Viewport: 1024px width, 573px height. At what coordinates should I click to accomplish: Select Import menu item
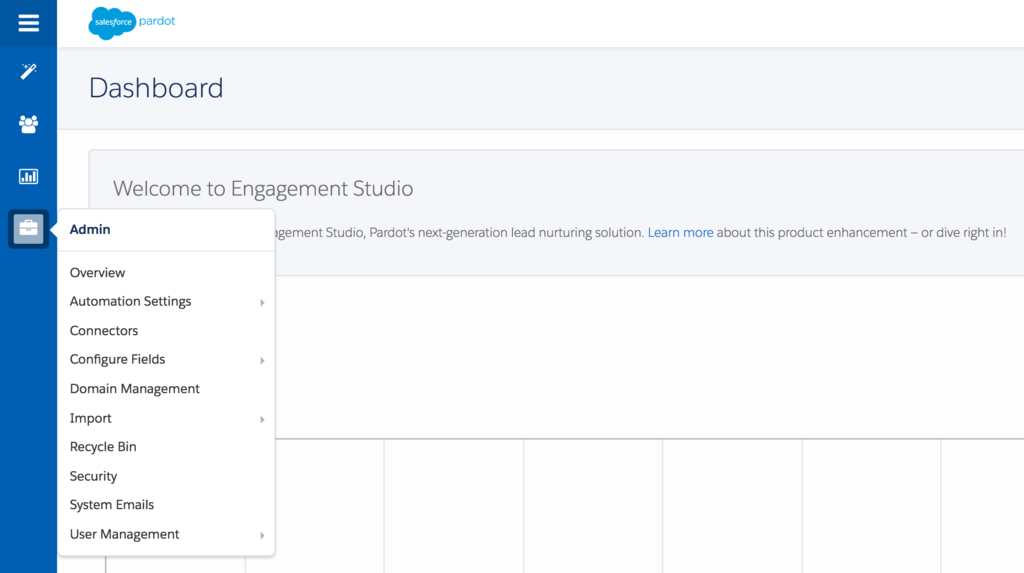click(x=91, y=418)
